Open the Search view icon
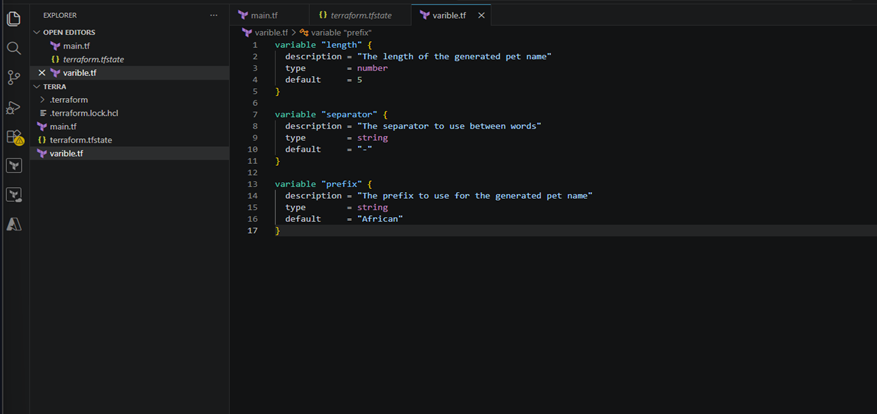 pyautogui.click(x=14, y=48)
